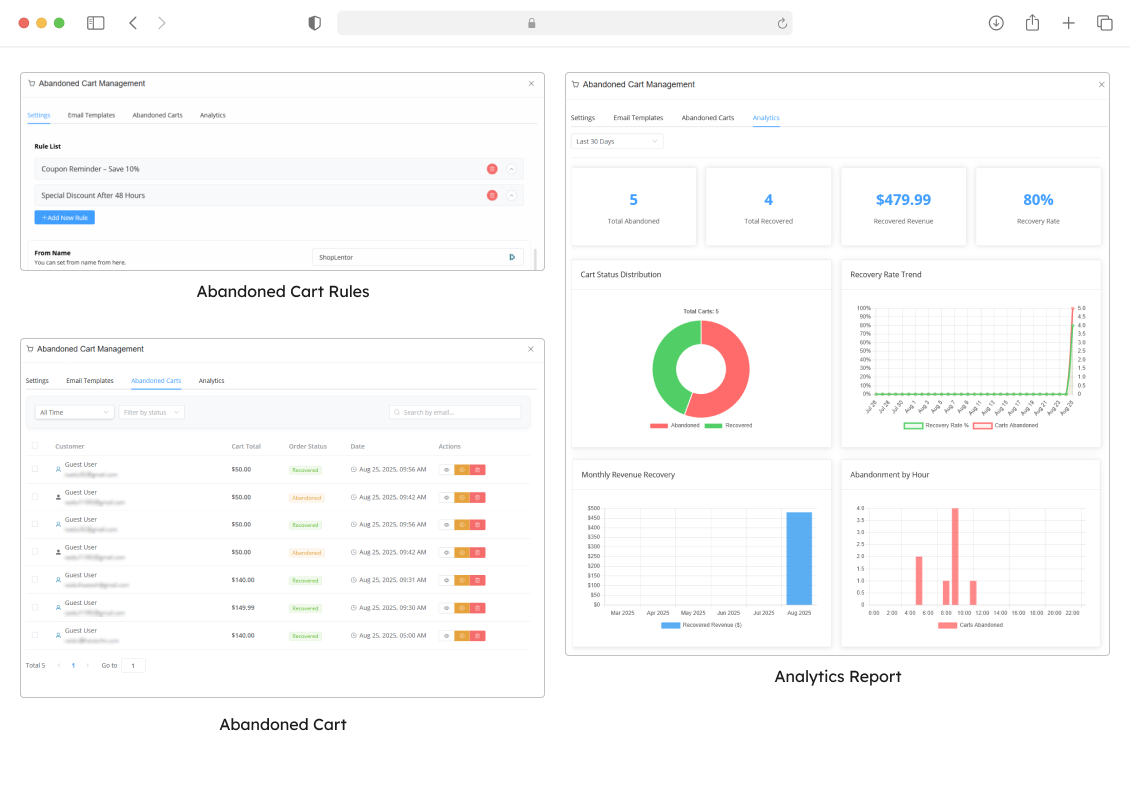Click the red trash icon in the first cart row
This screenshot has width=1130, height=790.
(x=478, y=469)
